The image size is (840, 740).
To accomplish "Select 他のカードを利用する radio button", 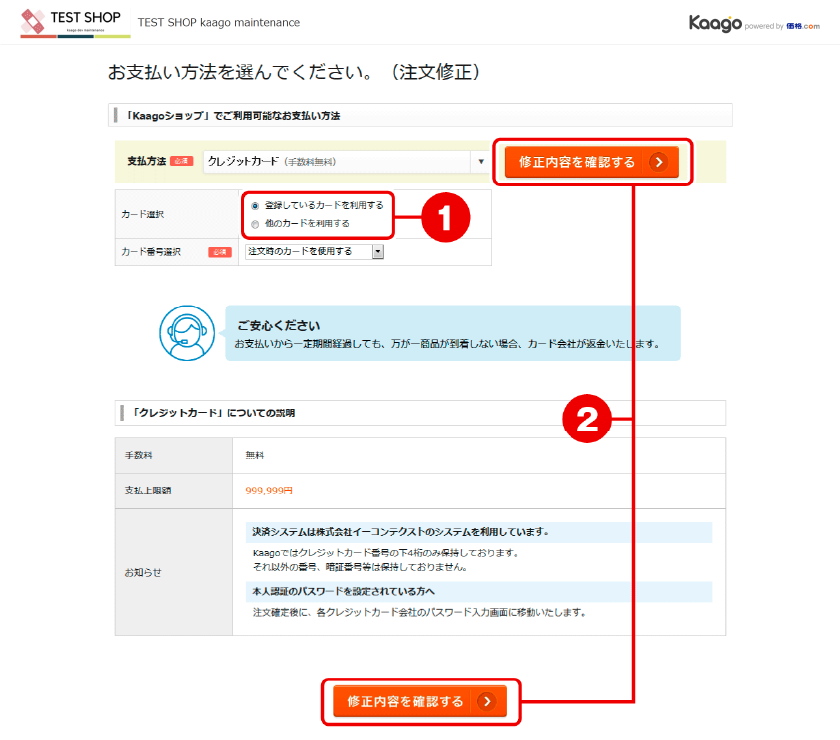I will pyautogui.click(x=256, y=224).
